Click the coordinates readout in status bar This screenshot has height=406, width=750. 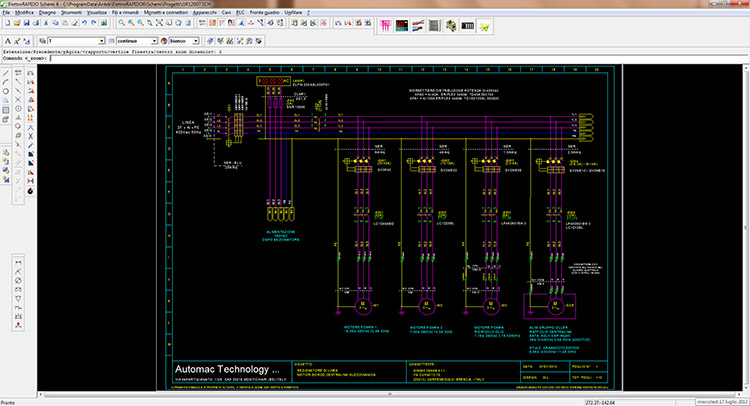[x=600, y=403]
